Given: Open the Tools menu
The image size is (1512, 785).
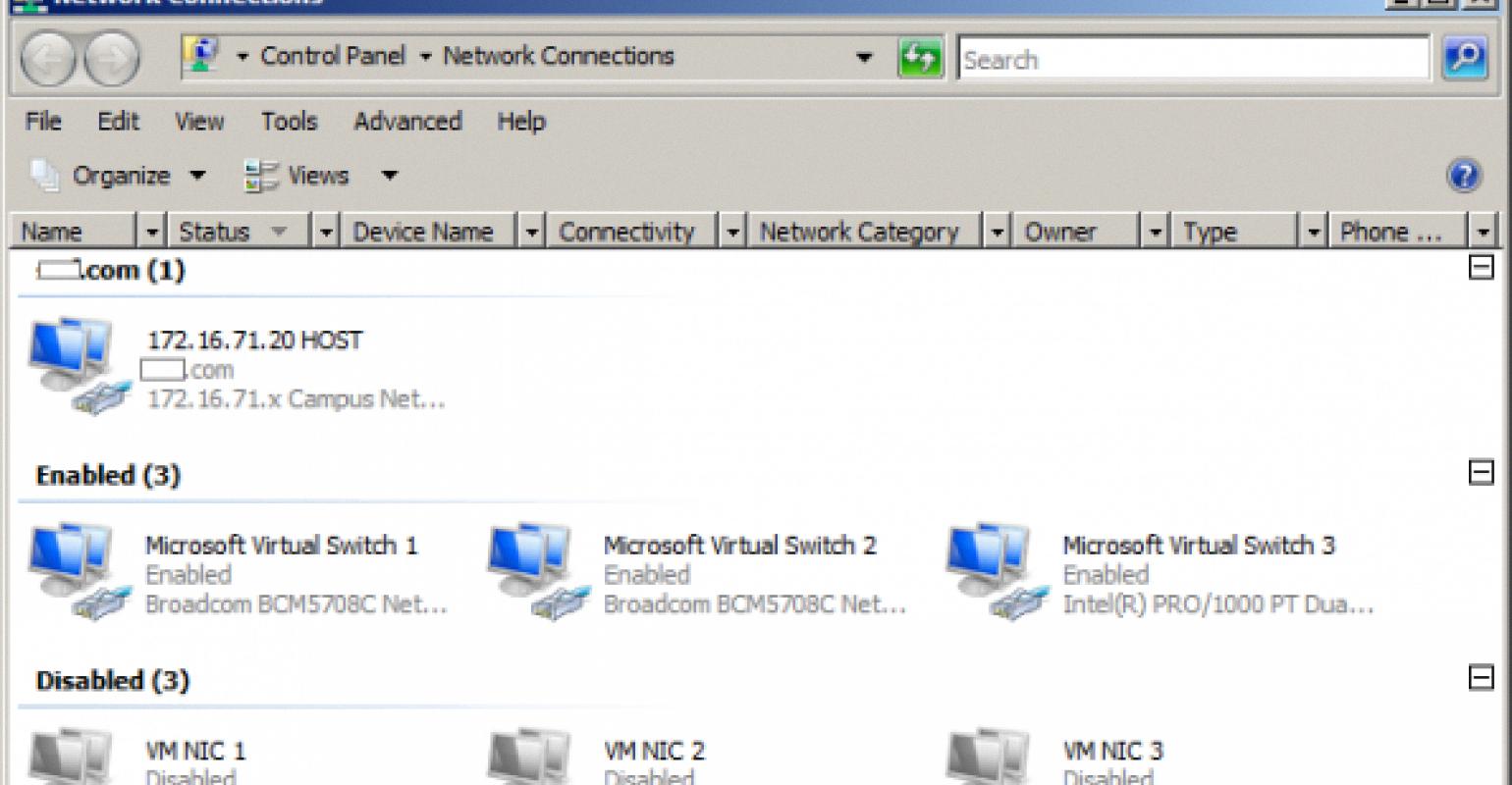Looking at the screenshot, I should (x=289, y=122).
